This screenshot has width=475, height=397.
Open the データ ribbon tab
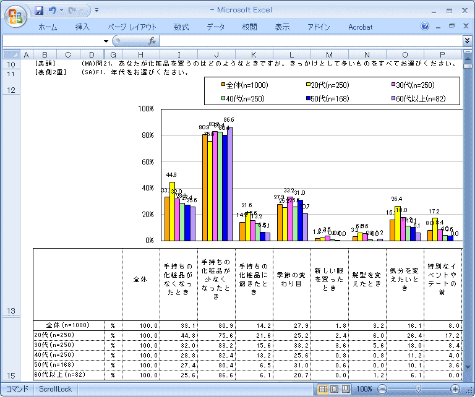click(x=216, y=27)
